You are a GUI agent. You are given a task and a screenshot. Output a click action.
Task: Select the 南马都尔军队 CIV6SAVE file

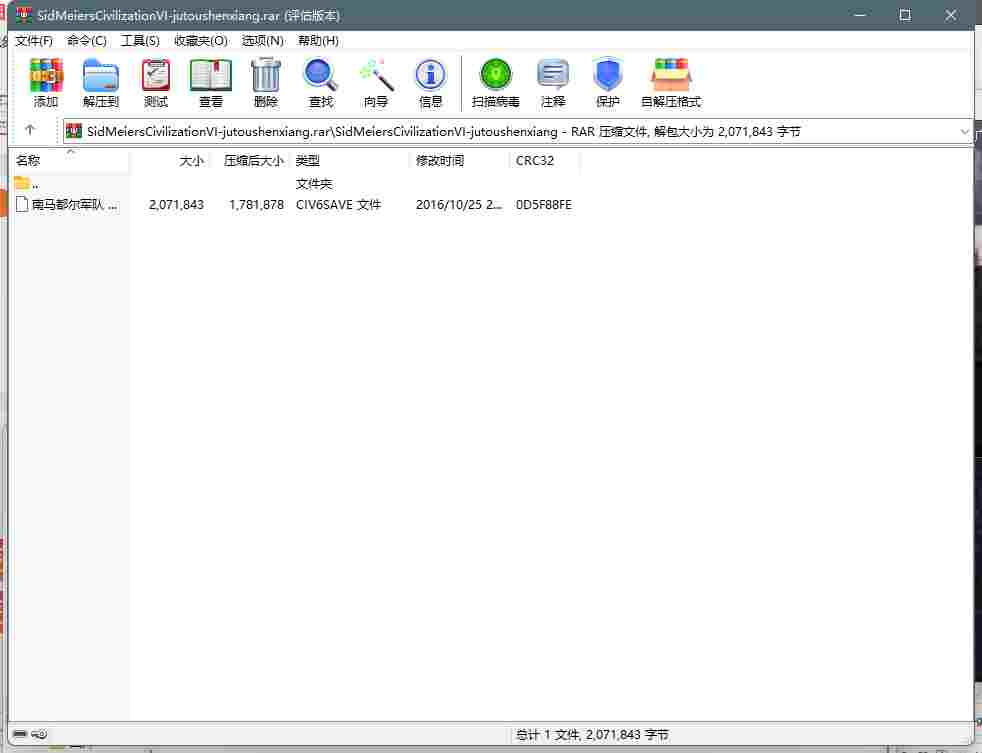[66, 204]
